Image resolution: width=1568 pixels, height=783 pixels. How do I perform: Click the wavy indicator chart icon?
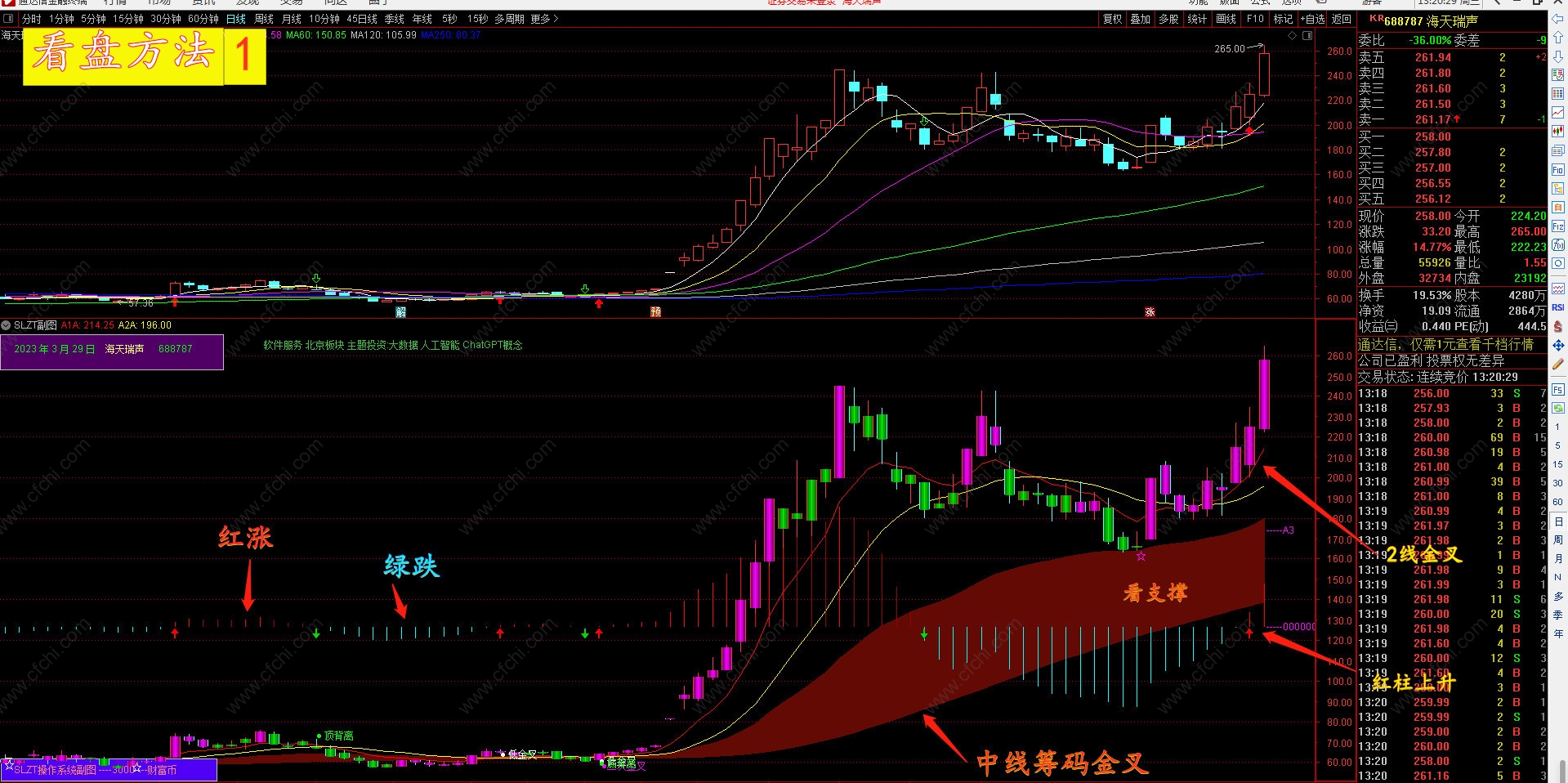point(1557,289)
